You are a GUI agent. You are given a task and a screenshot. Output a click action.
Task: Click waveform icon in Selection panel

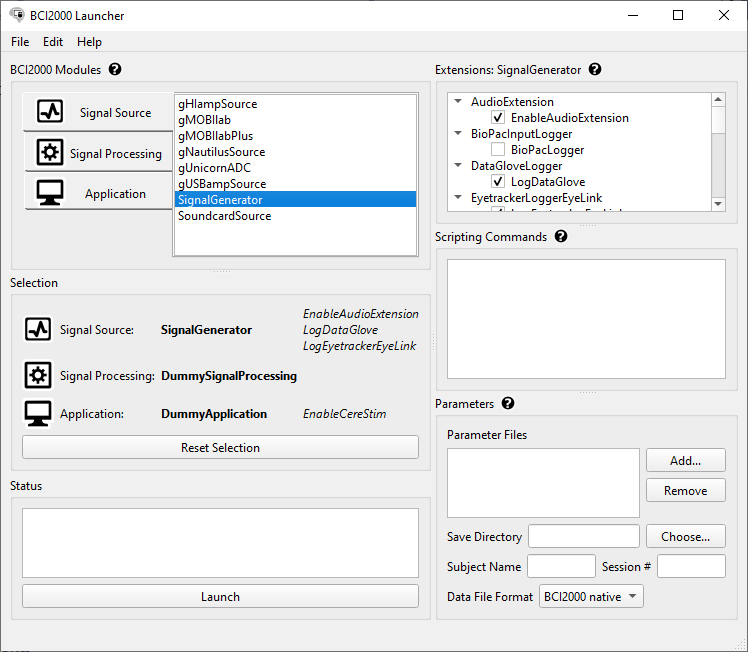click(38, 329)
